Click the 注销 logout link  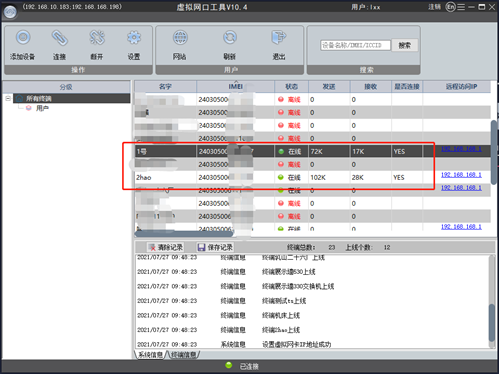coord(434,7)
